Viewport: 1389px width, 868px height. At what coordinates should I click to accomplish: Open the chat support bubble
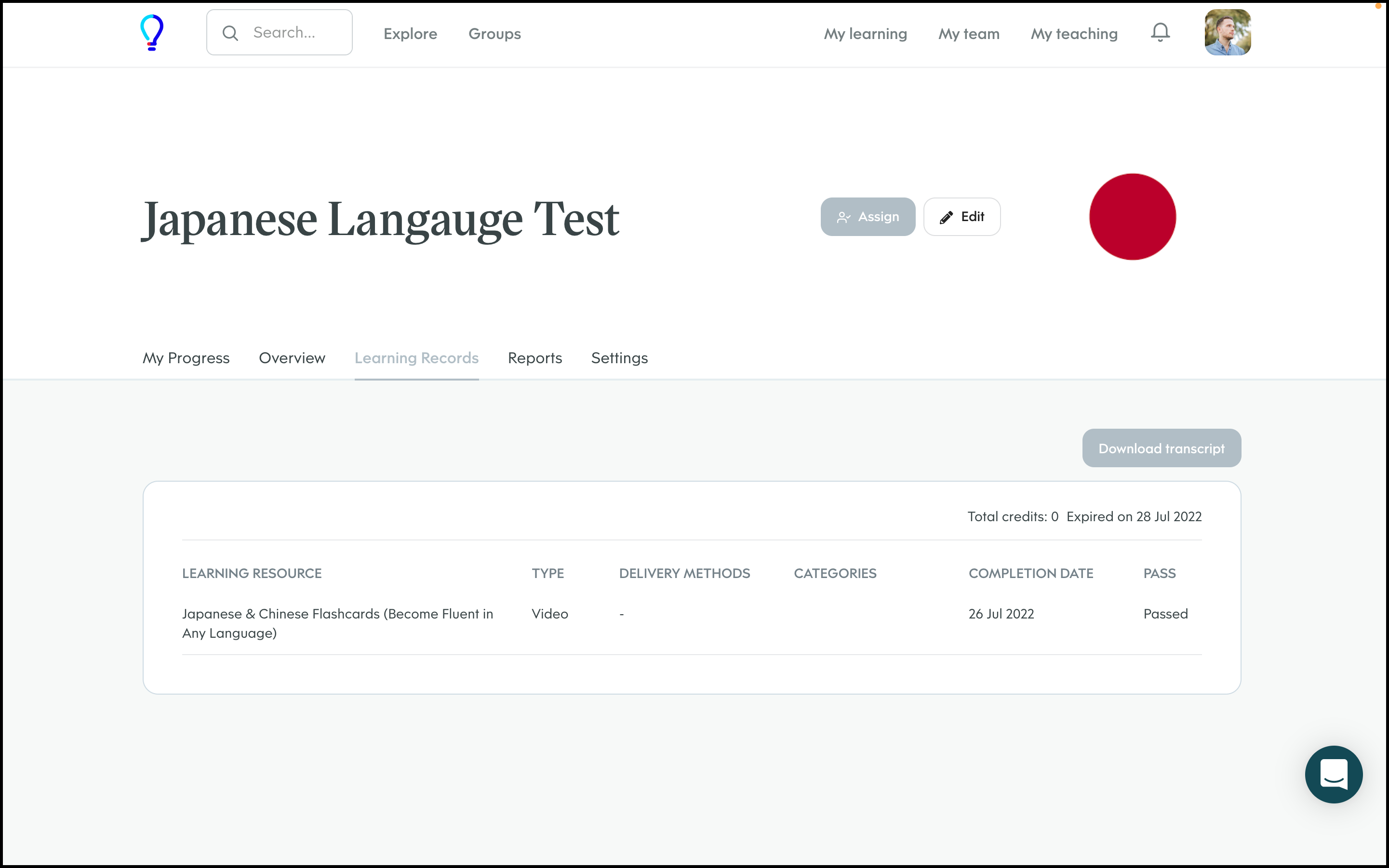click(1333, 775)
